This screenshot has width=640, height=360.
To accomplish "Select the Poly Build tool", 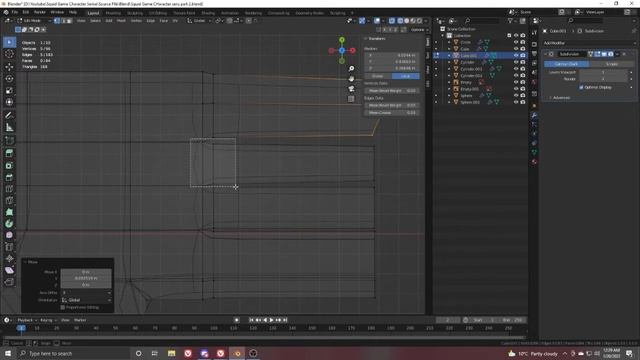I will point(9,212).
